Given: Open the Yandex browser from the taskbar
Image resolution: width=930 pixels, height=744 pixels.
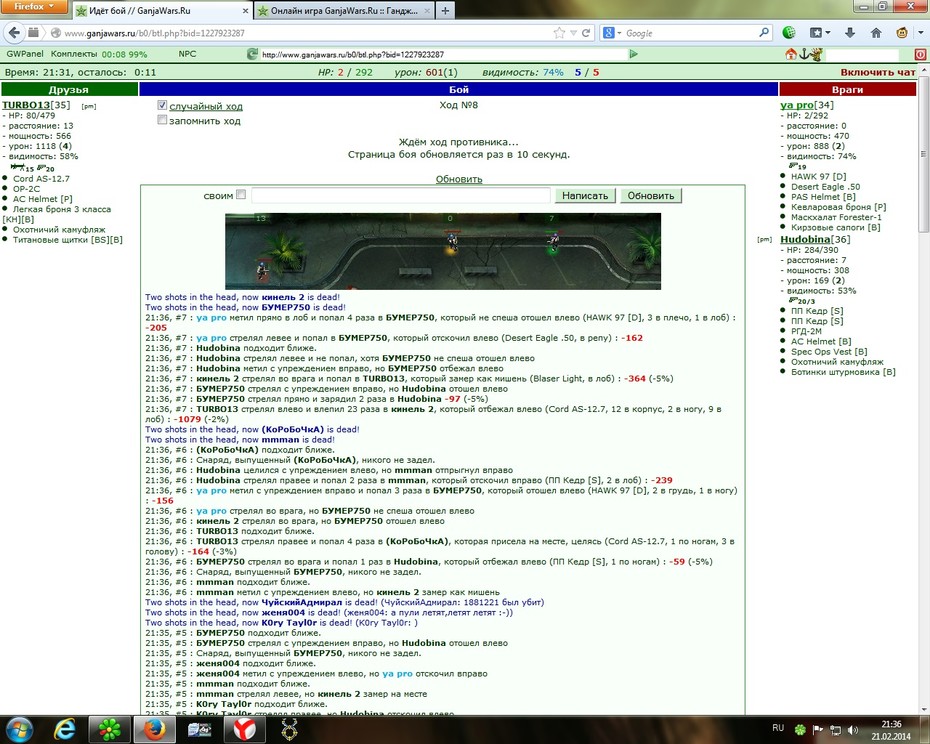Looking at the screenshot, I should tap(244, 729).
